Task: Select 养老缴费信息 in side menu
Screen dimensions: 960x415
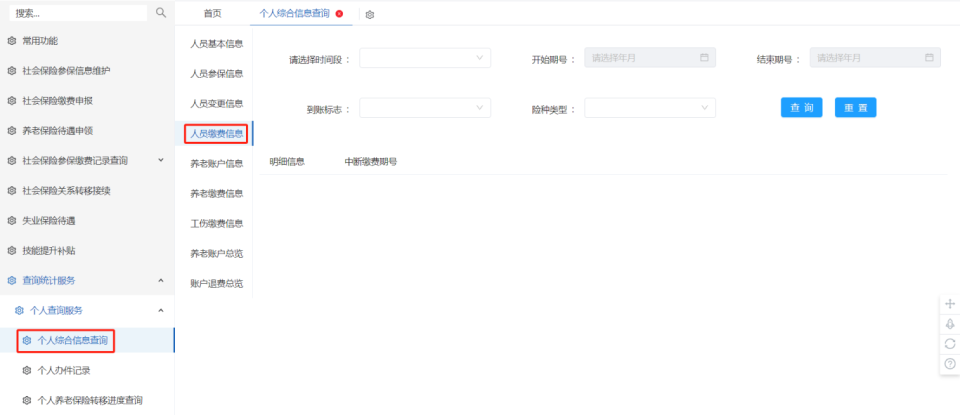Action: coord(217,193)
